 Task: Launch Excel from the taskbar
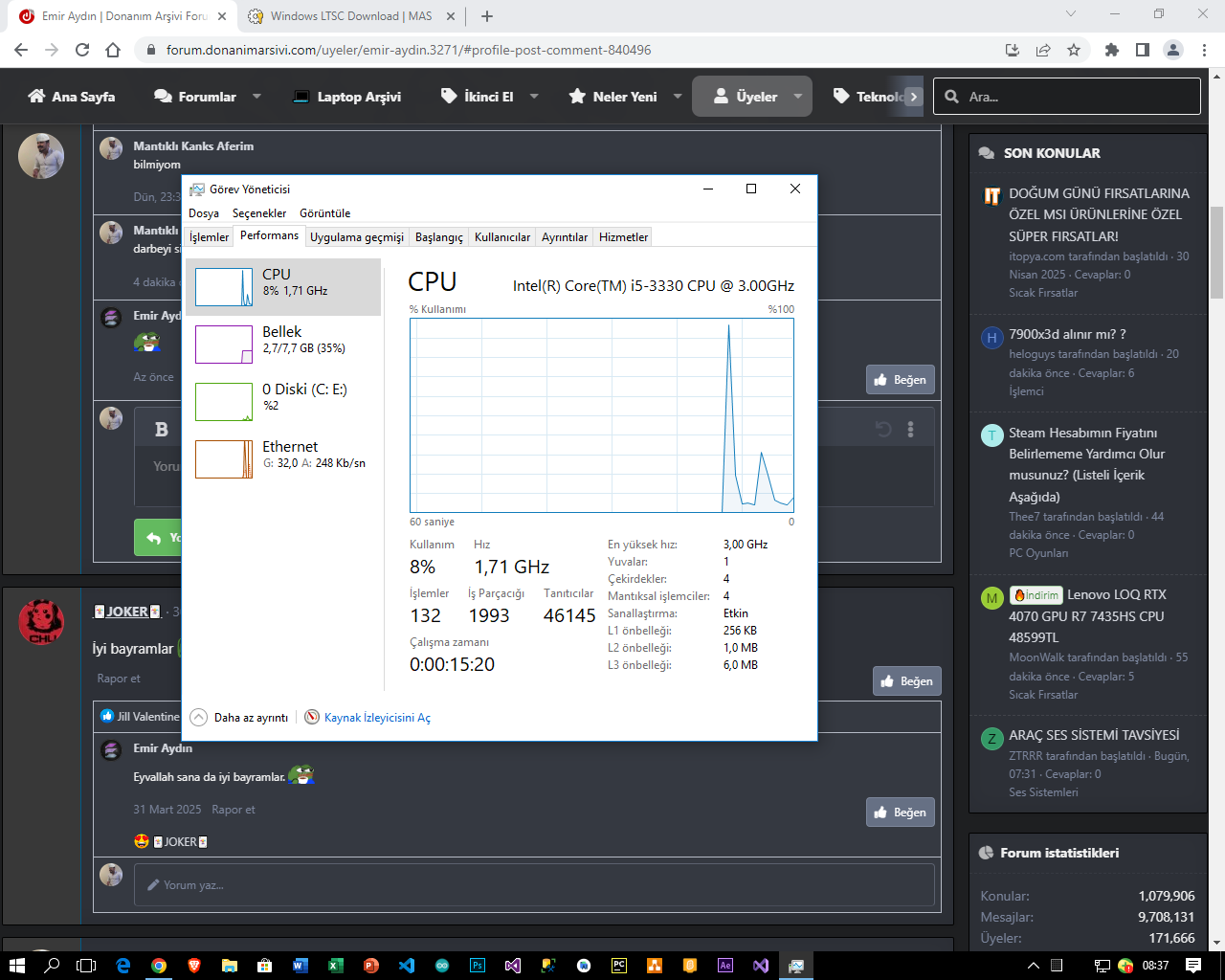335,966
